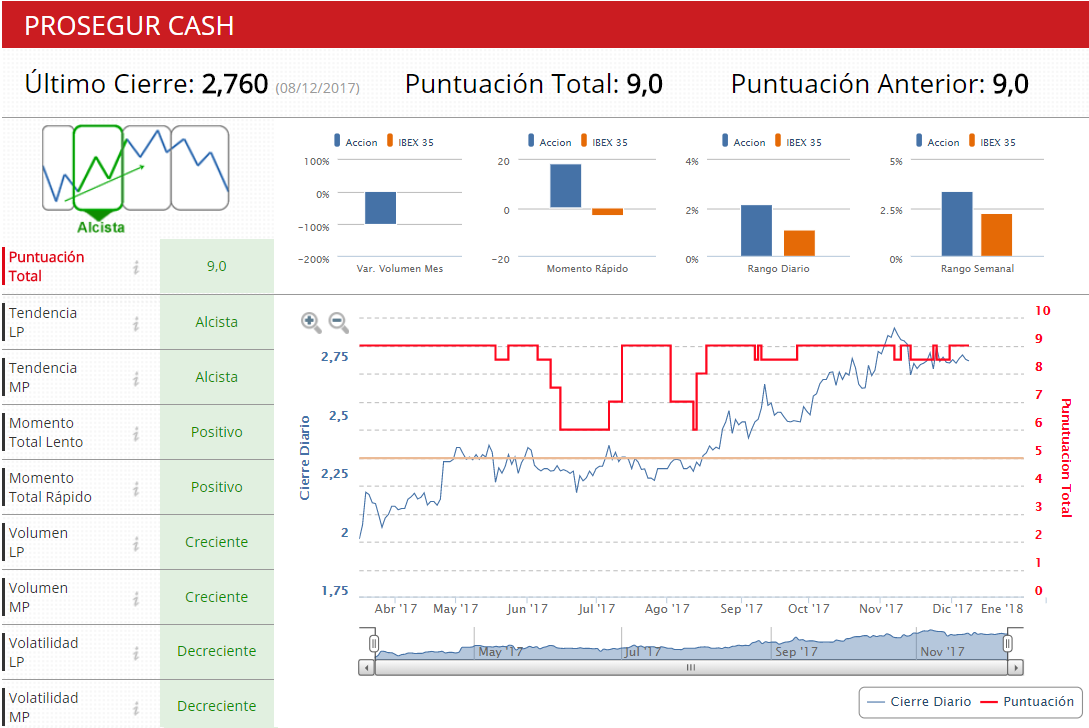Click Positivo value for Momento Total Rápido
This screenshot has width=1089, height=728.
217,487
